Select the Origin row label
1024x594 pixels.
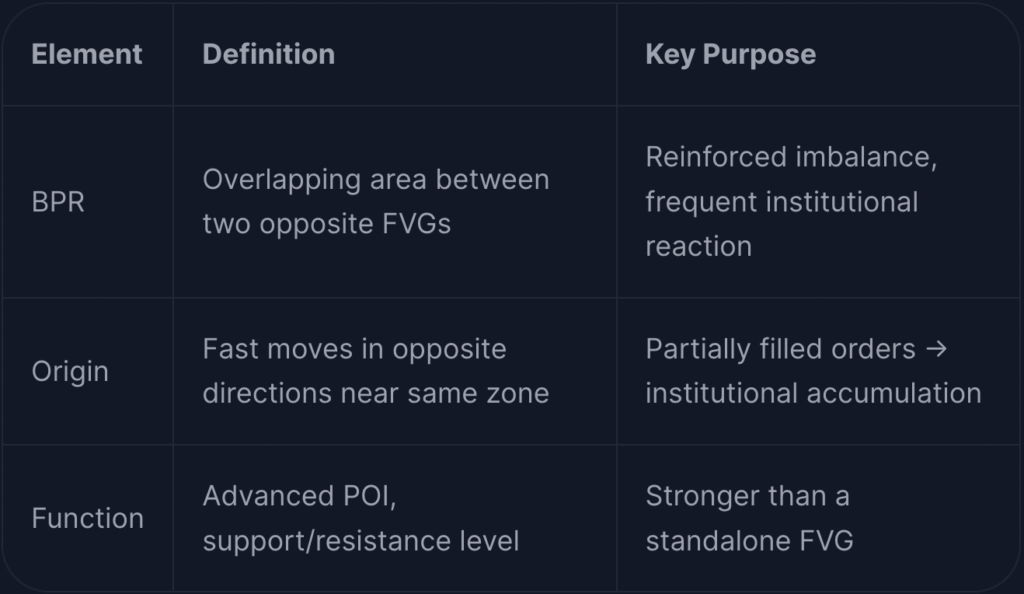[70, 371]
